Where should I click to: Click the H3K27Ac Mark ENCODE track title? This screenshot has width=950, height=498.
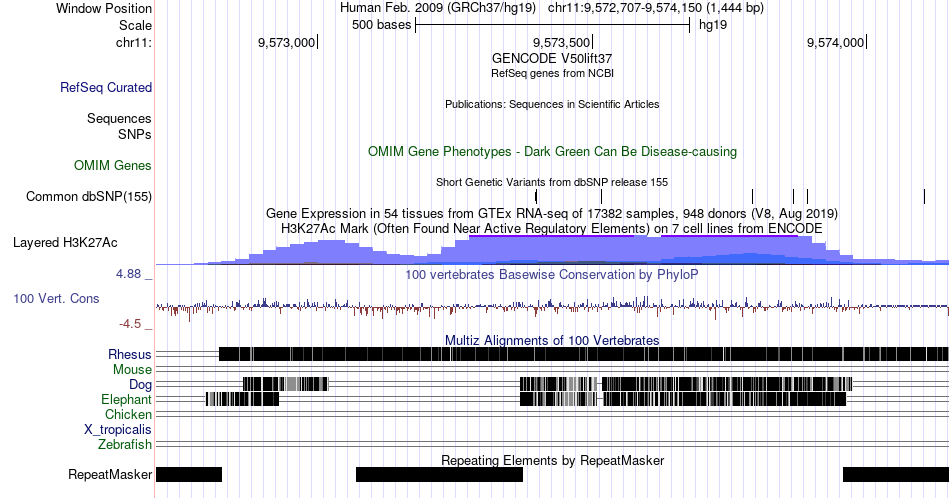[552, 228]
